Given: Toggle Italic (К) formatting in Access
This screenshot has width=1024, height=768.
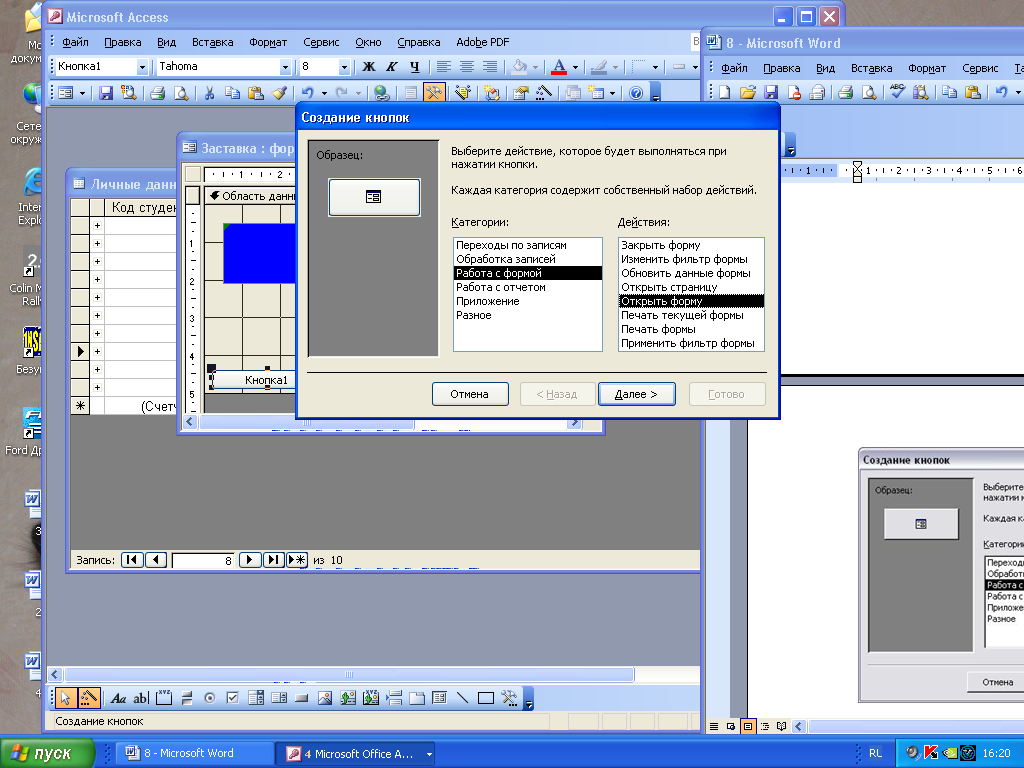Looking at the screenshot, I should pos(392,67).
